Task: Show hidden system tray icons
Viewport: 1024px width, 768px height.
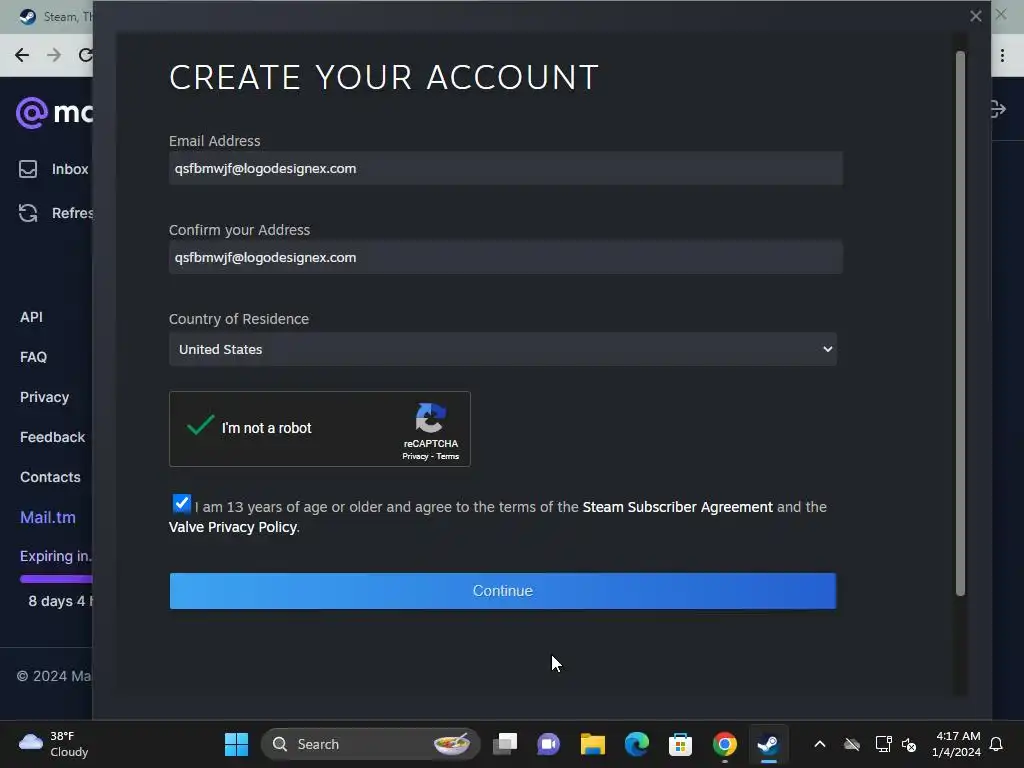Action: pos(820,744)
